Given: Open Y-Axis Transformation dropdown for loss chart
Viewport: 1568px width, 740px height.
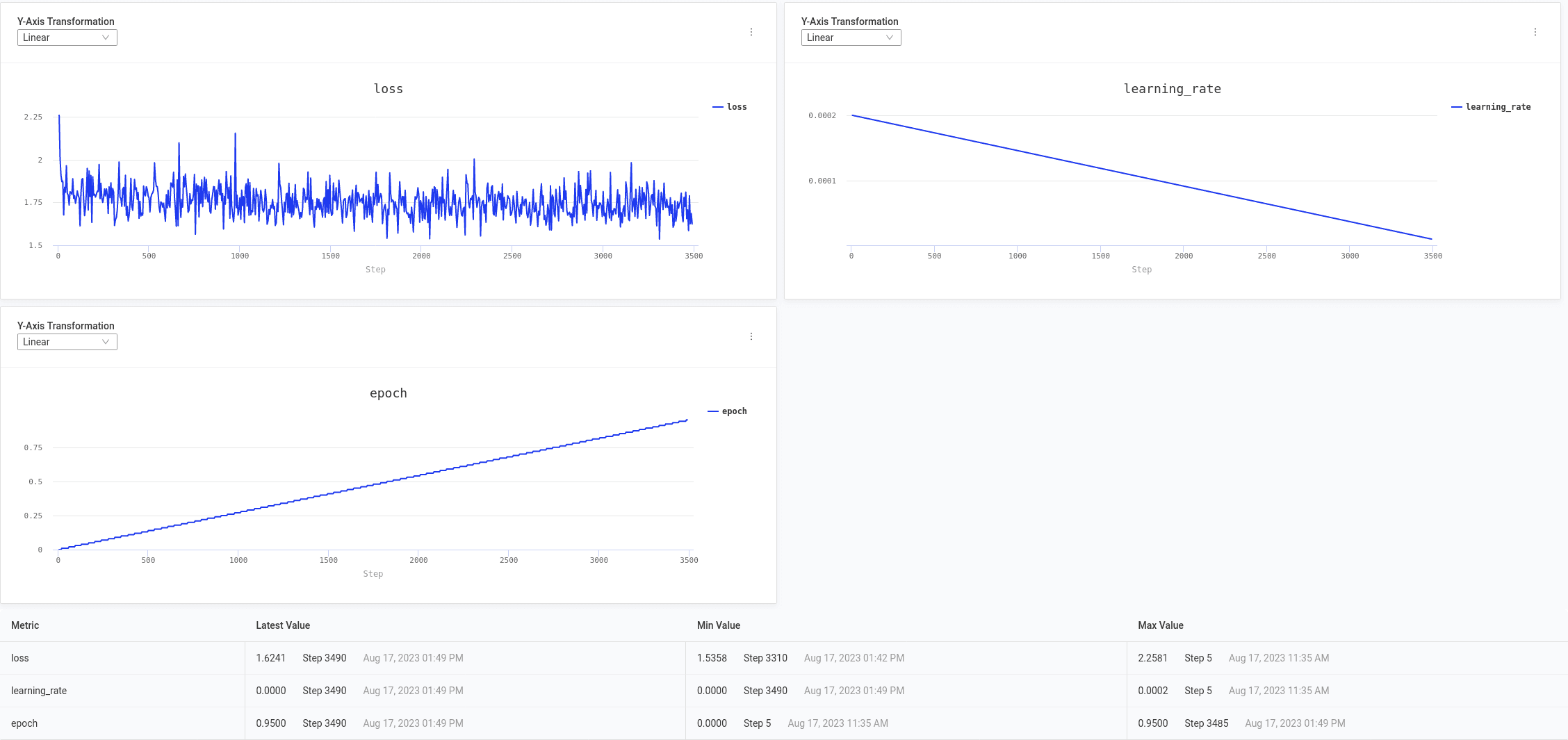Looking at the screenshot, I should tap(67, 38).
